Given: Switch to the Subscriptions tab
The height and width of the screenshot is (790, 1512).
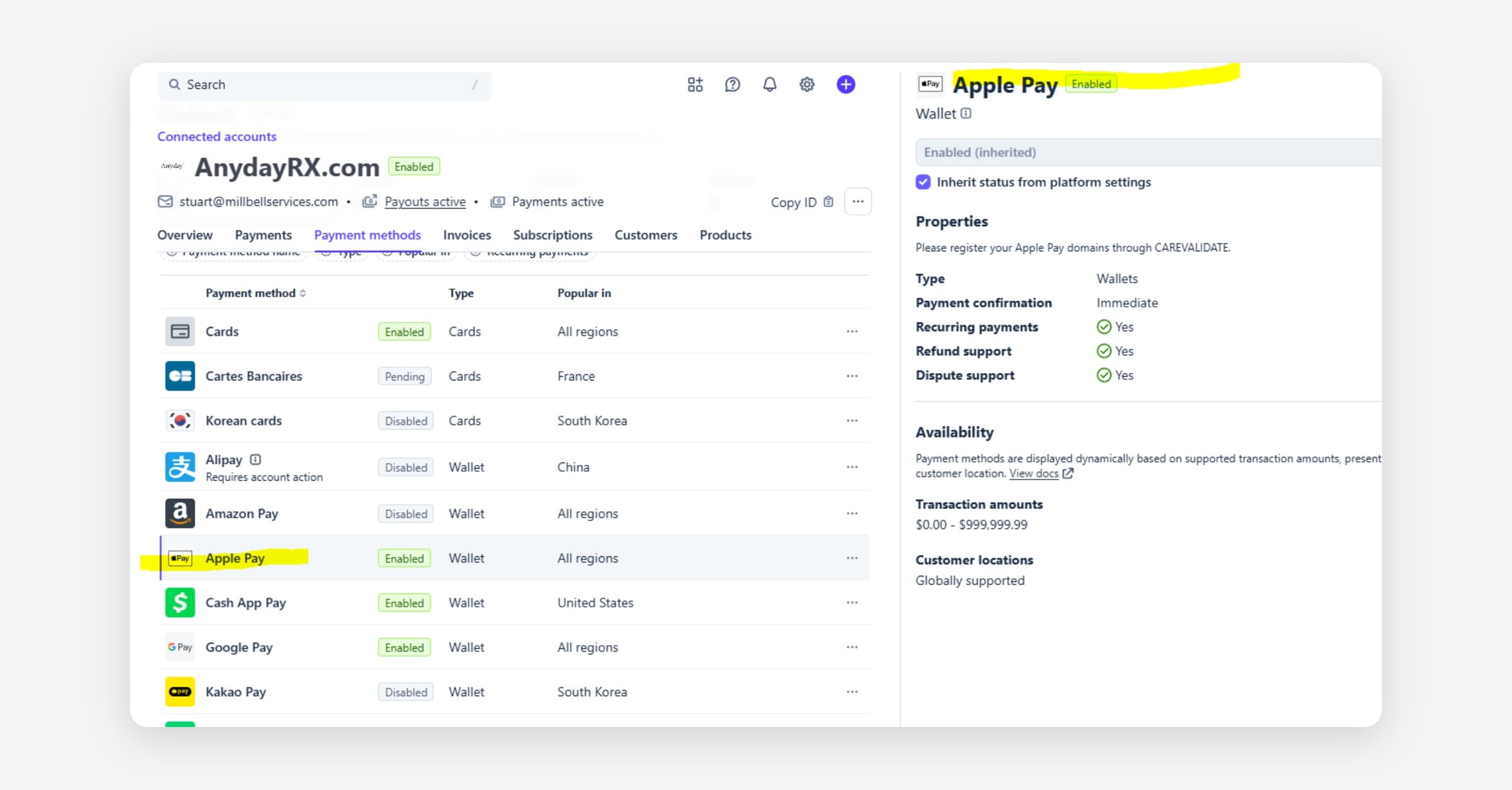Looking at the screenshot, I should coord(553,235).
